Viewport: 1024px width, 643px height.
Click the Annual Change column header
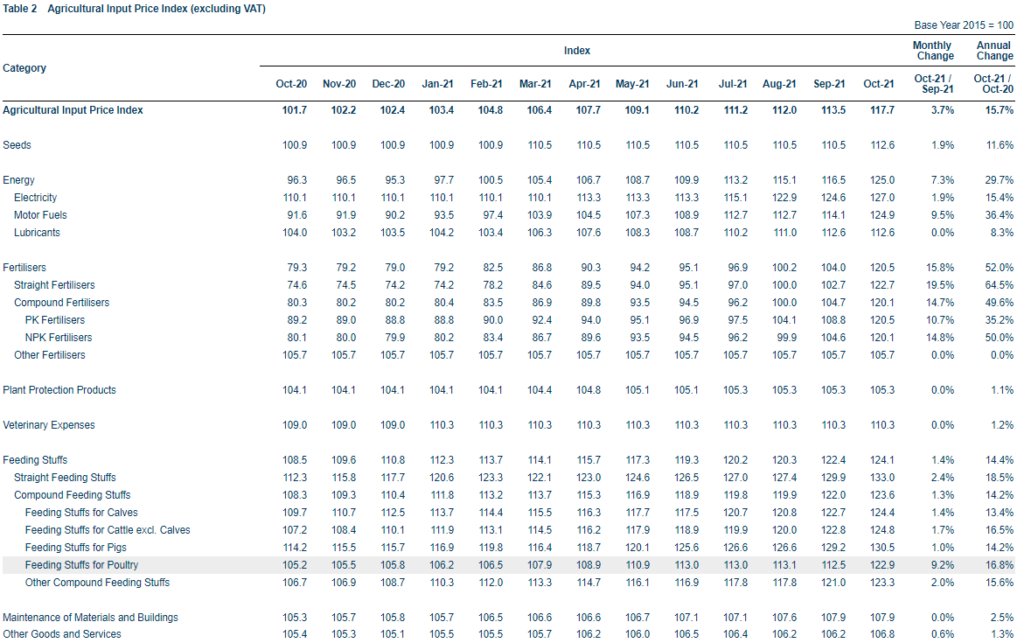[993, 51]
